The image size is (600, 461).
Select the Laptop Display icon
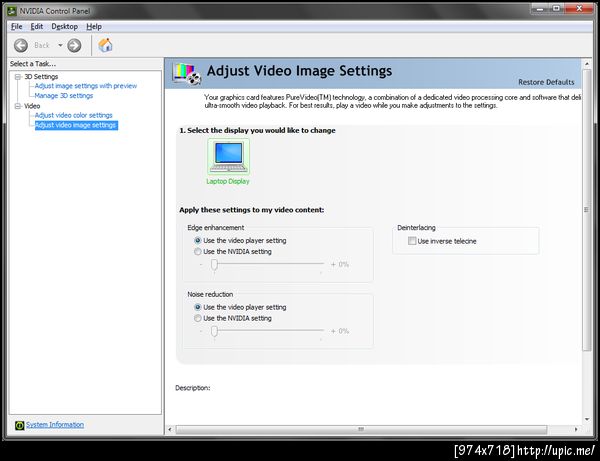[228, 157]
